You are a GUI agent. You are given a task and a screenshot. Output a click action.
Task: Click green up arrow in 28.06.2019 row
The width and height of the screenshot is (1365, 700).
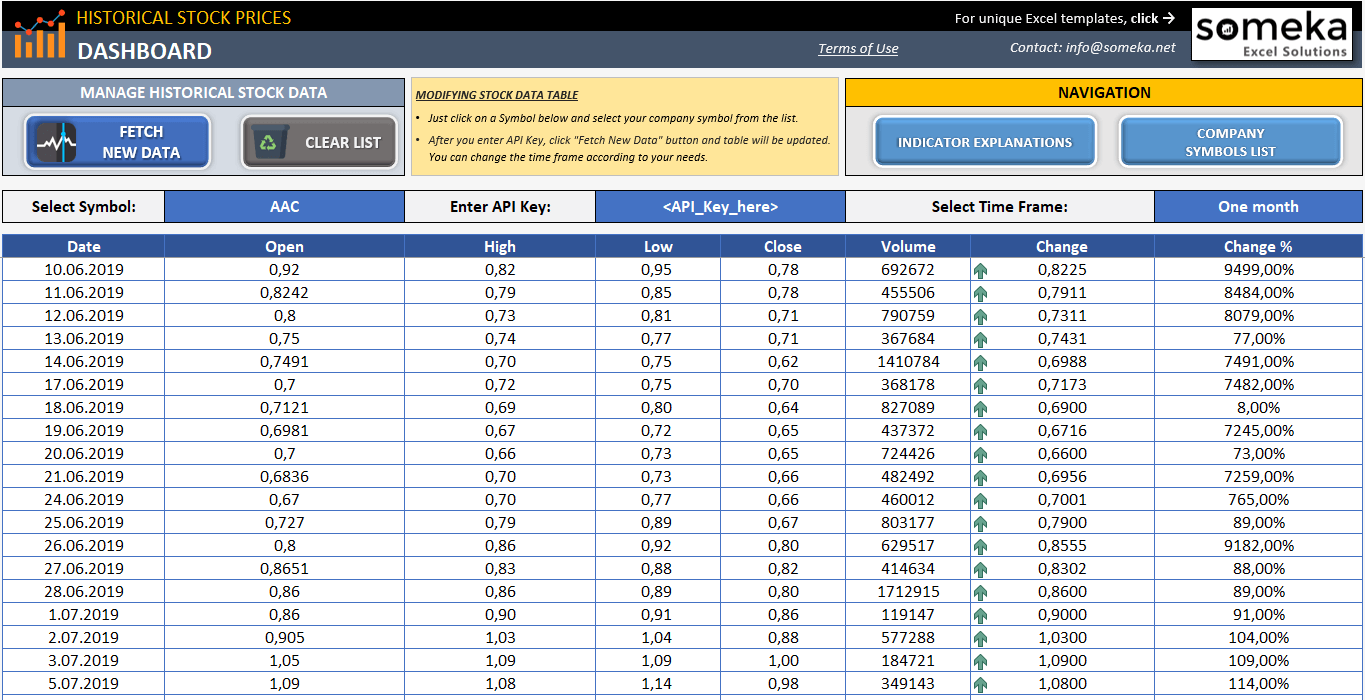point(980,592)
